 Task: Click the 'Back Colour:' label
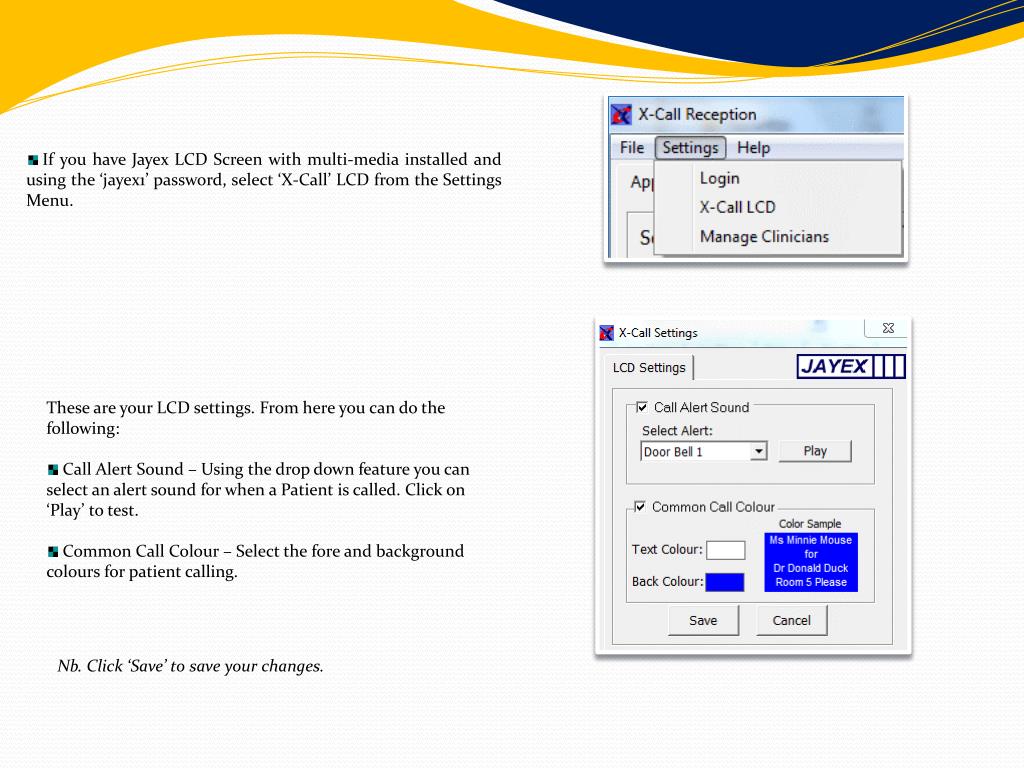click(x=667, y=581)
